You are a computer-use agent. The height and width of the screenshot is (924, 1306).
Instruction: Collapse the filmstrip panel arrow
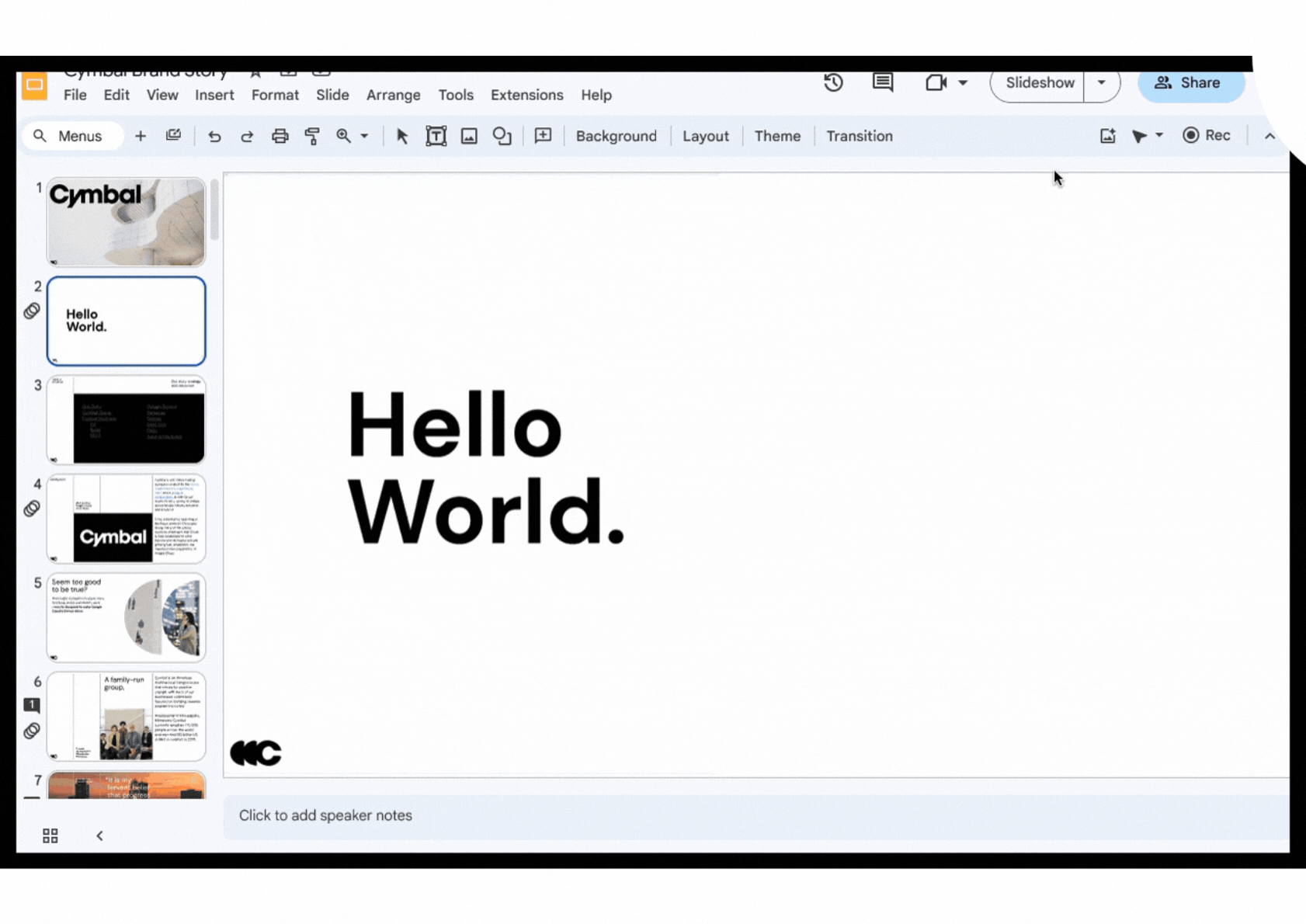tap(99, 835)
